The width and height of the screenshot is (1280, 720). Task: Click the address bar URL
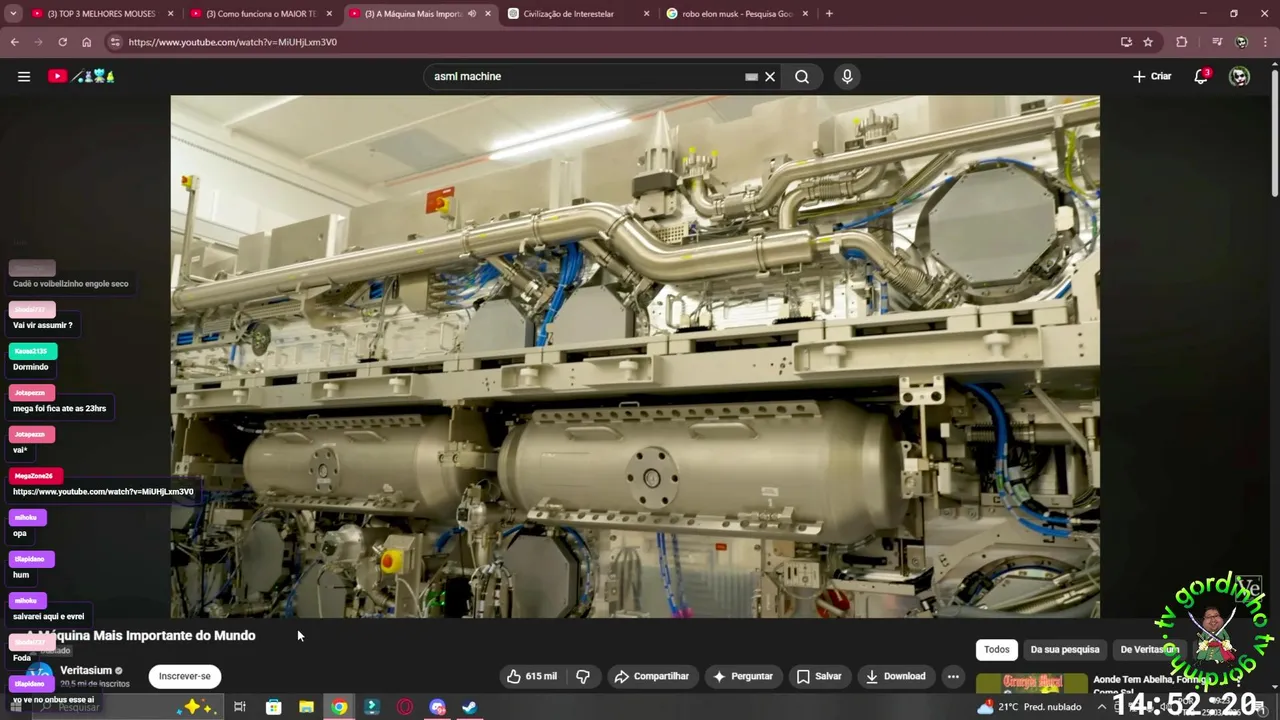pos(232,42)
